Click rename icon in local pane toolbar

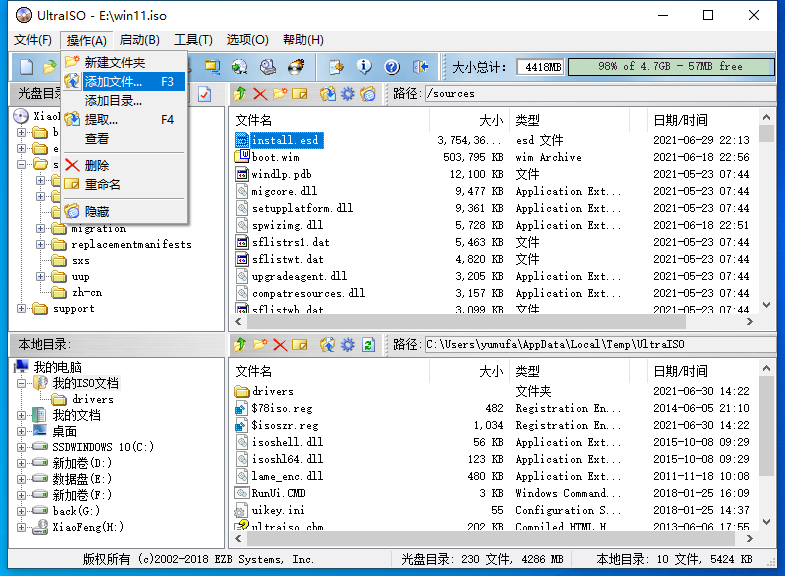click(x=300, y=344)
